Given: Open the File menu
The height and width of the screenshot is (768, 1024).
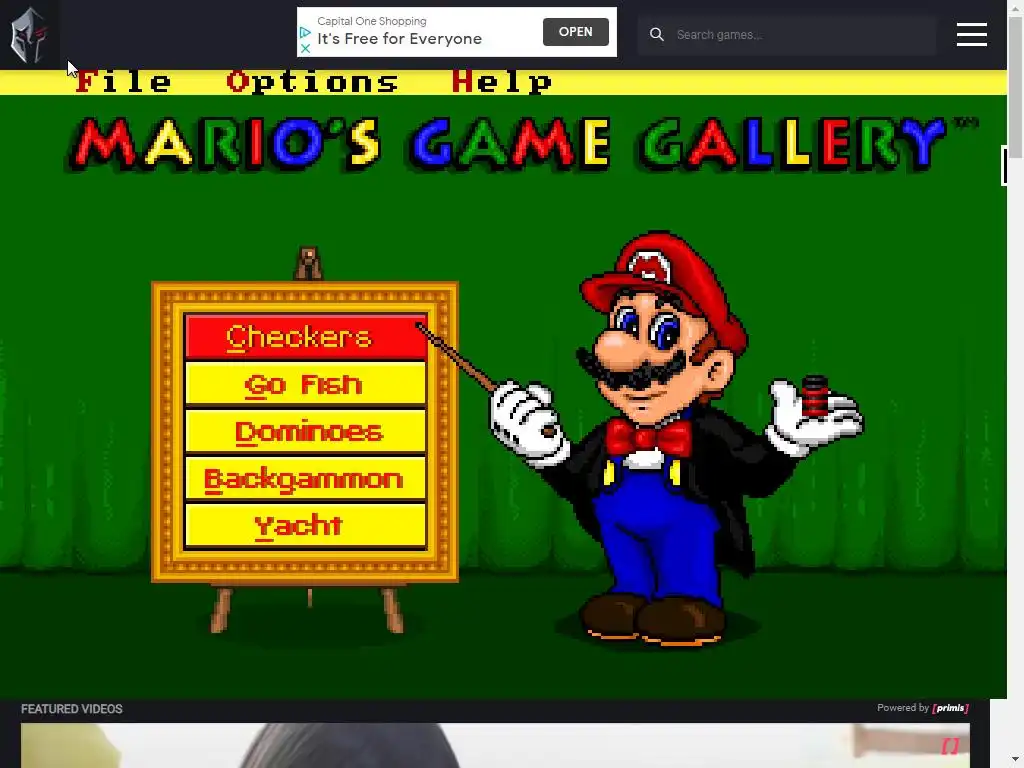Looking at the screenshot, I should 123,82.
